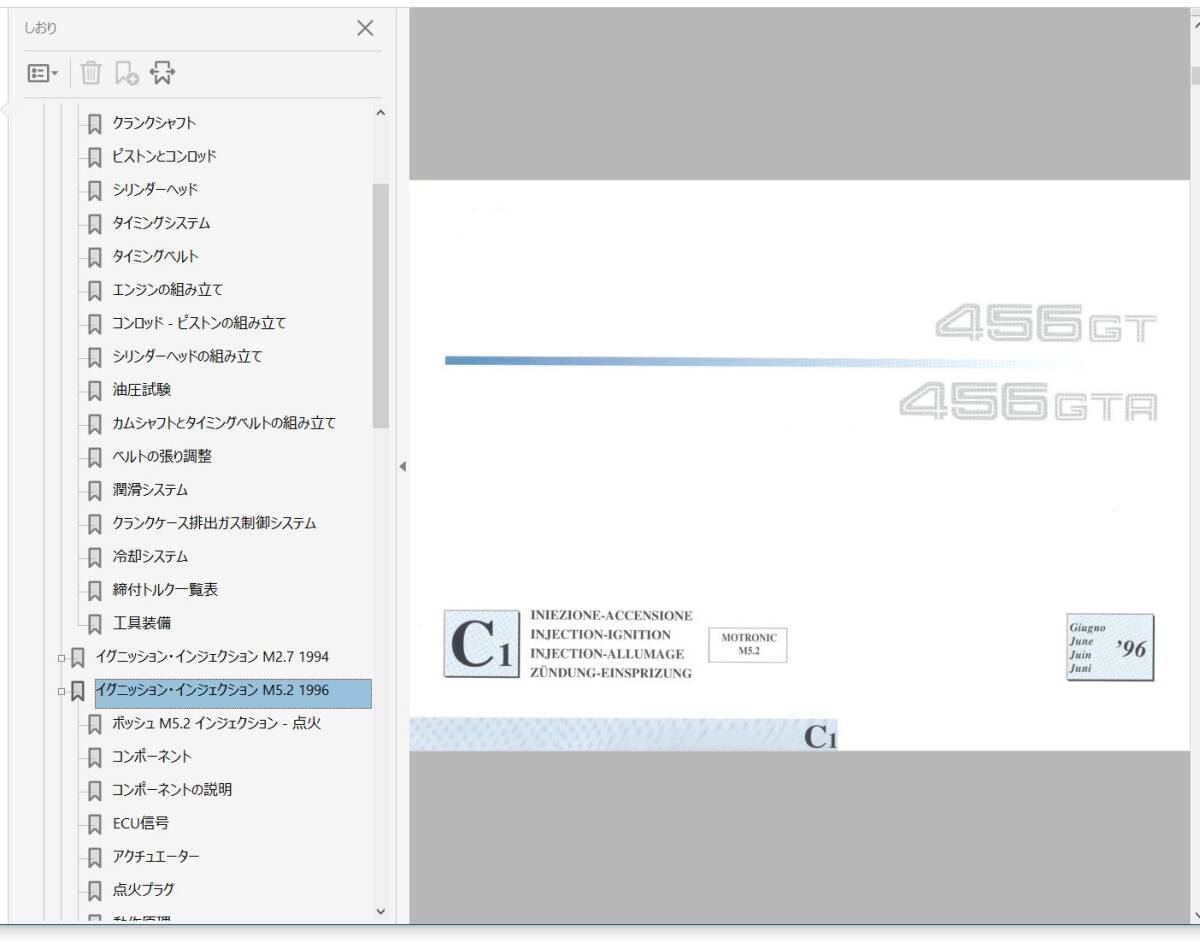Click the bookmark icon beside ECU信号
The height and width of the screenshot is (943, 1200).
click(95, 824)
